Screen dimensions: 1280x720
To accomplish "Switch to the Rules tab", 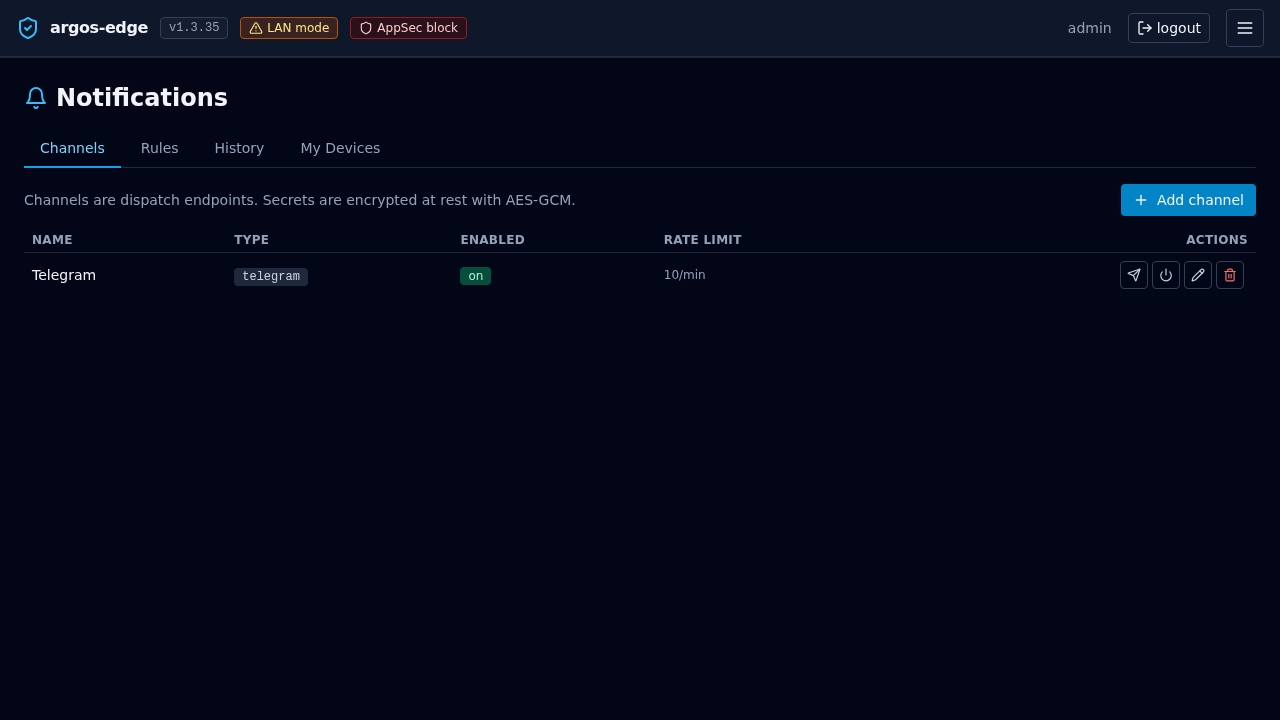I will click(x=160, y=148).
